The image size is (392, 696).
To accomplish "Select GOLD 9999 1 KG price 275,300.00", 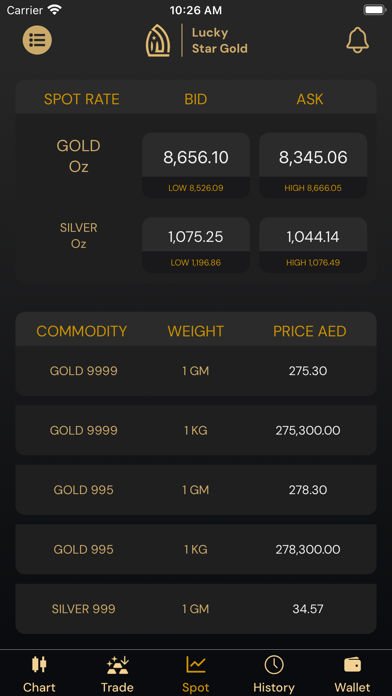I will tap(308, 431).
